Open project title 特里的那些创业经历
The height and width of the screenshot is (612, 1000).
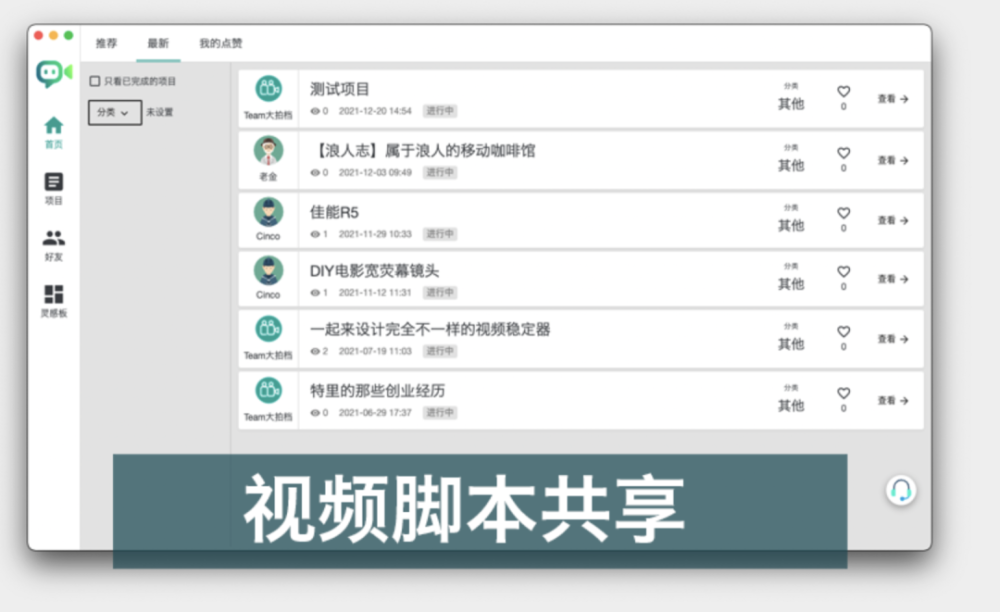[x=378, y=391]
